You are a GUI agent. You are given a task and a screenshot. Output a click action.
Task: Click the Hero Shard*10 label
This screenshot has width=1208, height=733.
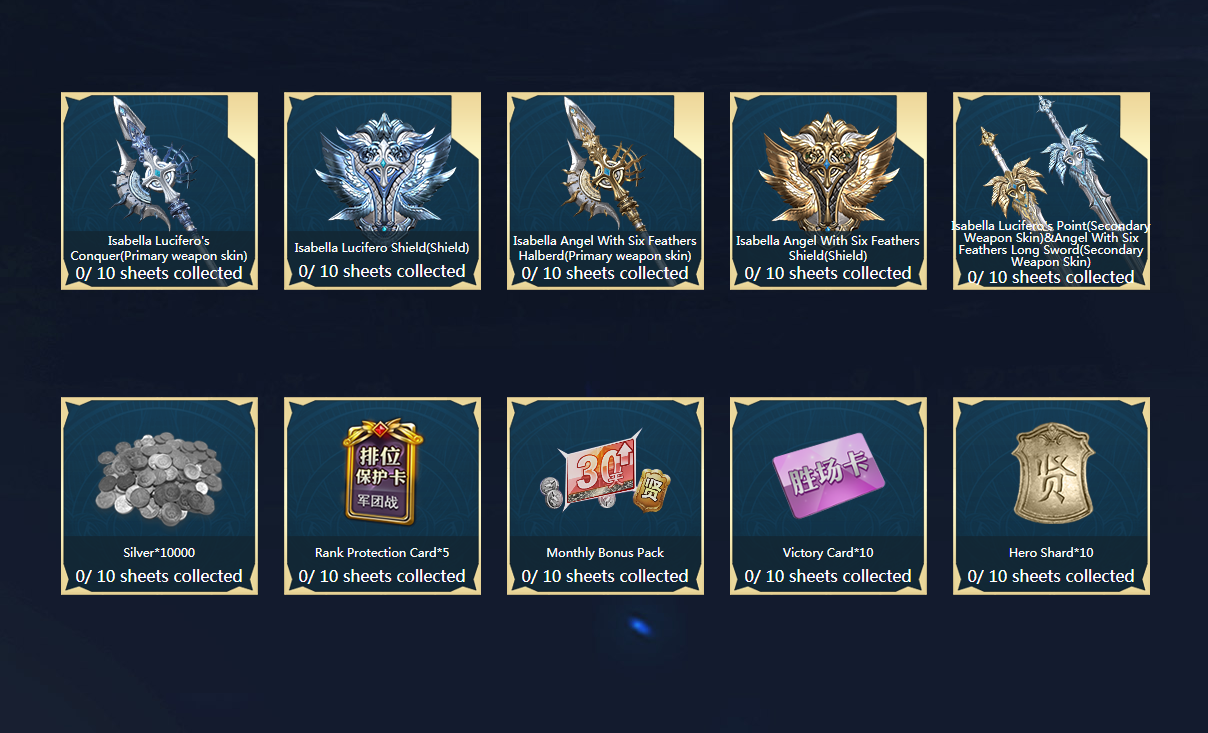[1051, 552]
